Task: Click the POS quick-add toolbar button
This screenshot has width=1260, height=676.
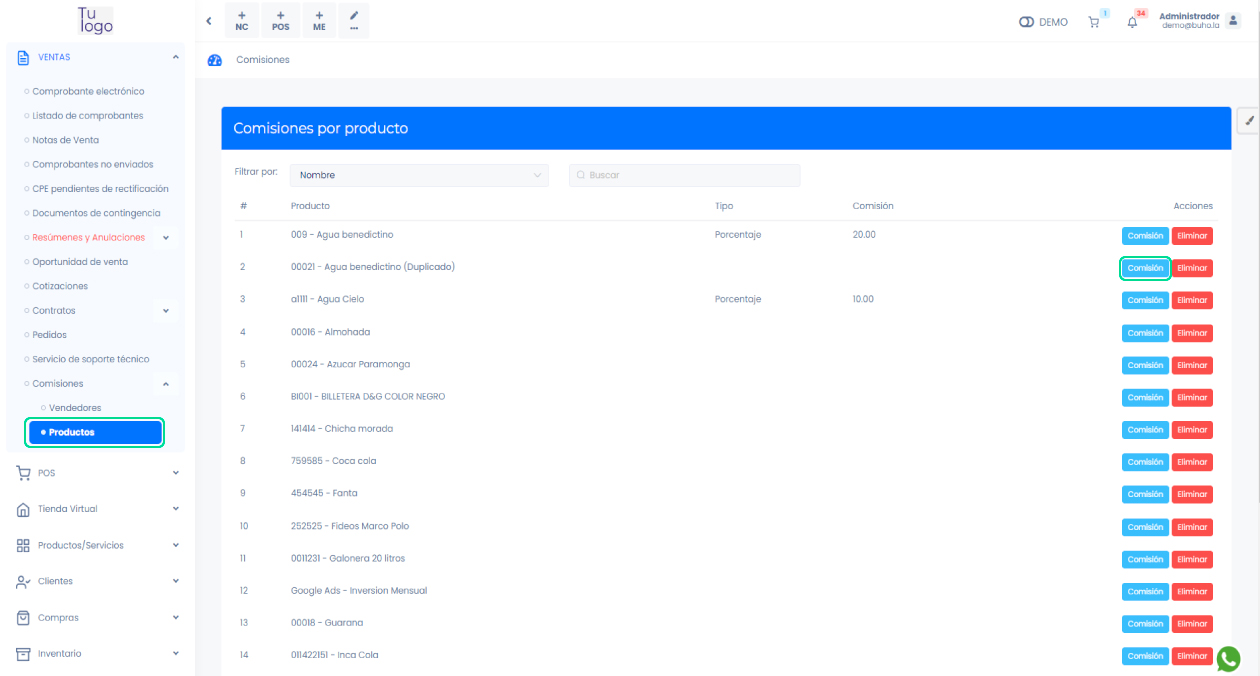Action: coord(280,21)
